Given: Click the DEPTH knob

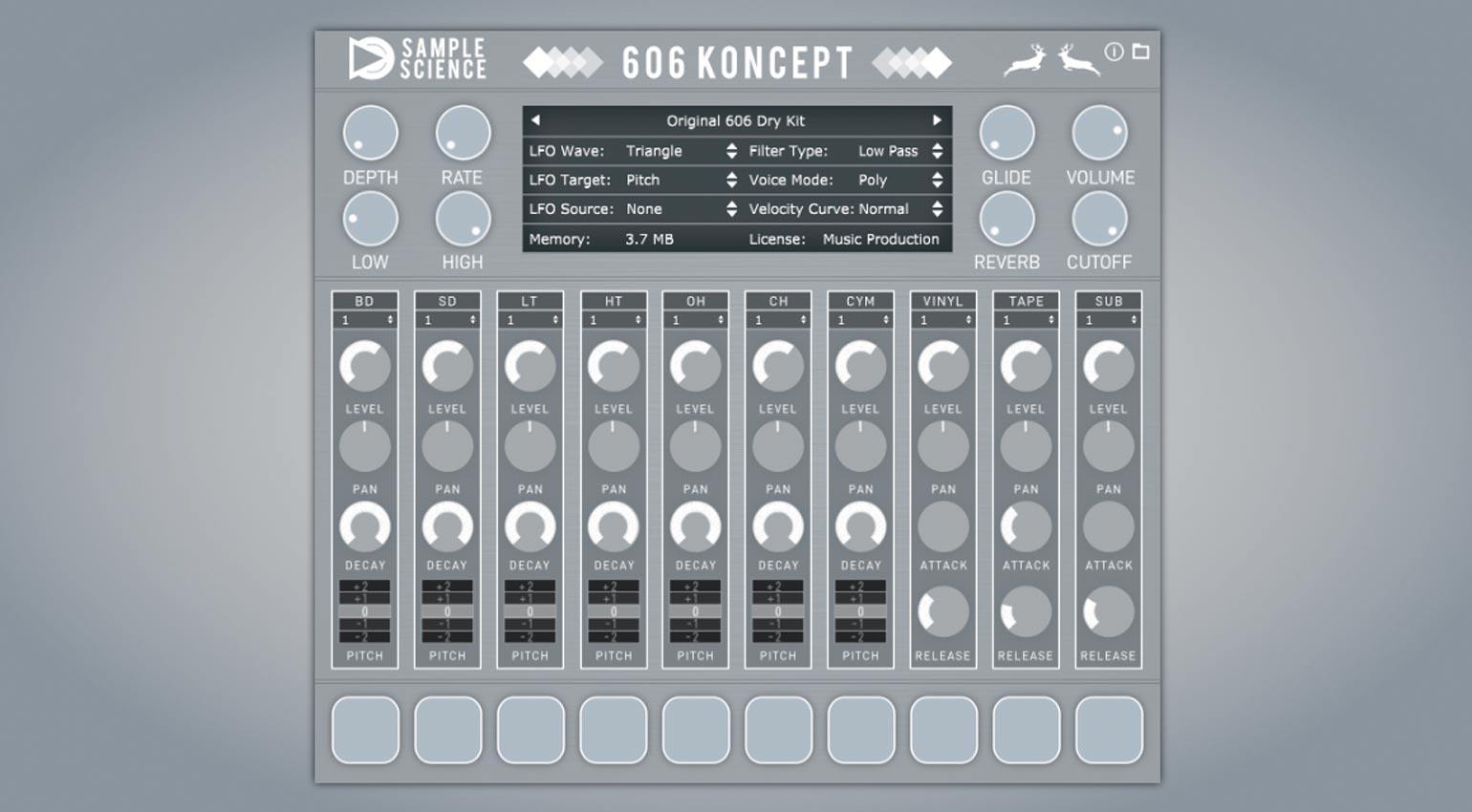Looking at the screenshot, I should [370, 133].
